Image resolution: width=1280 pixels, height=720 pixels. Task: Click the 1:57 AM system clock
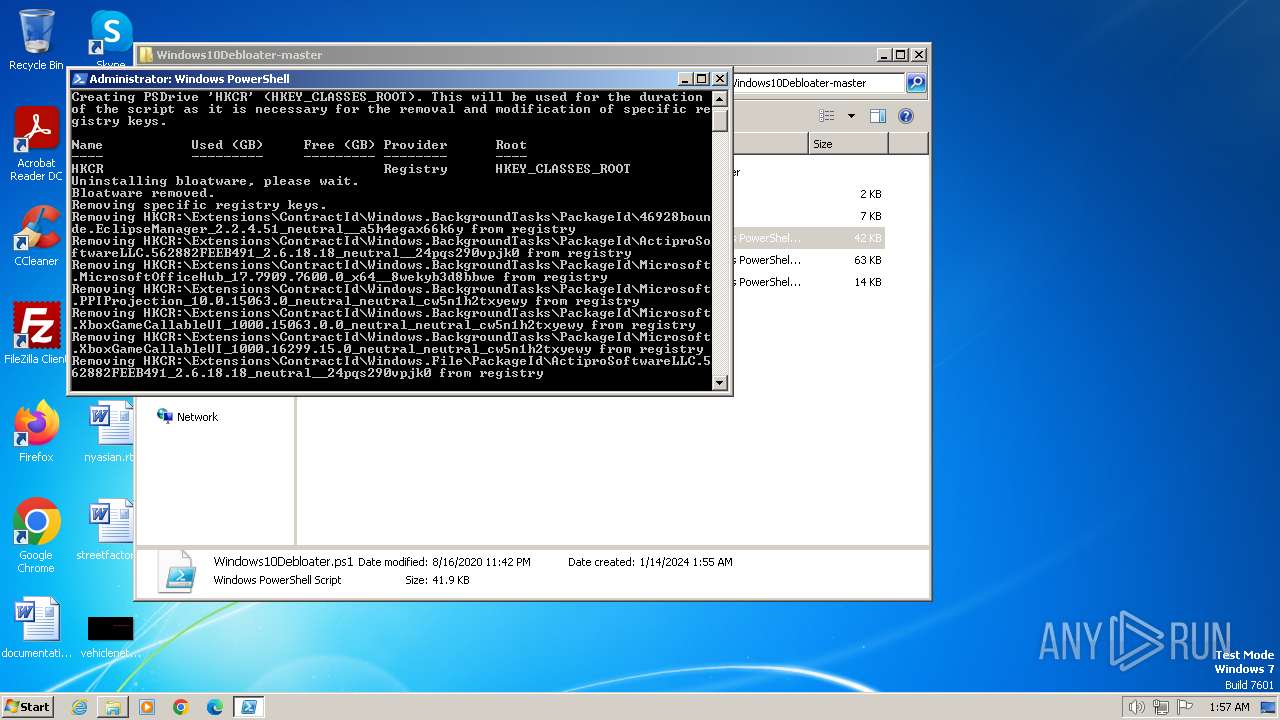click(1229, 707)
